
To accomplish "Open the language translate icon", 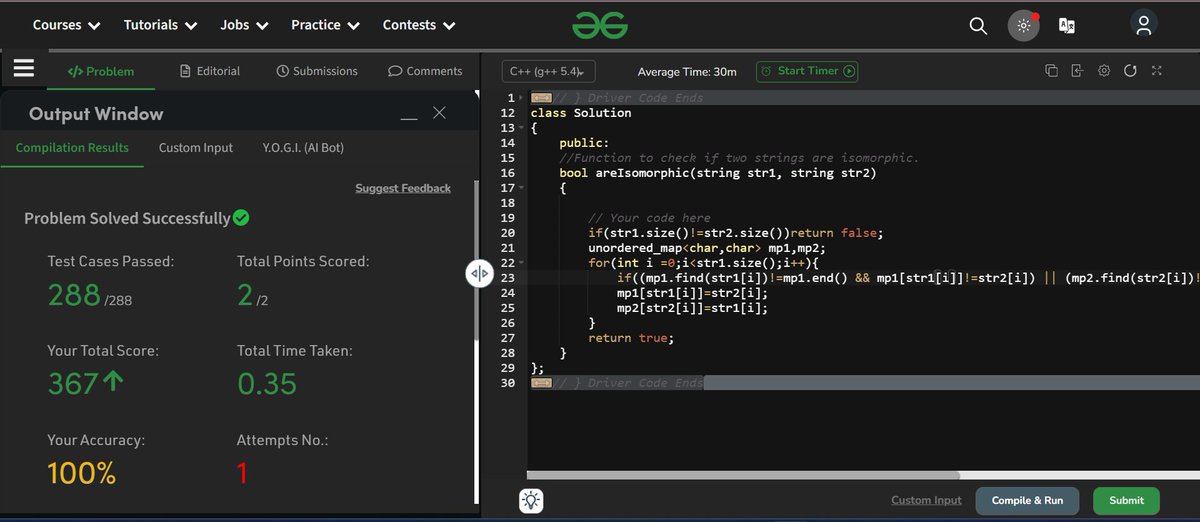I will [x=1067, y=26].
